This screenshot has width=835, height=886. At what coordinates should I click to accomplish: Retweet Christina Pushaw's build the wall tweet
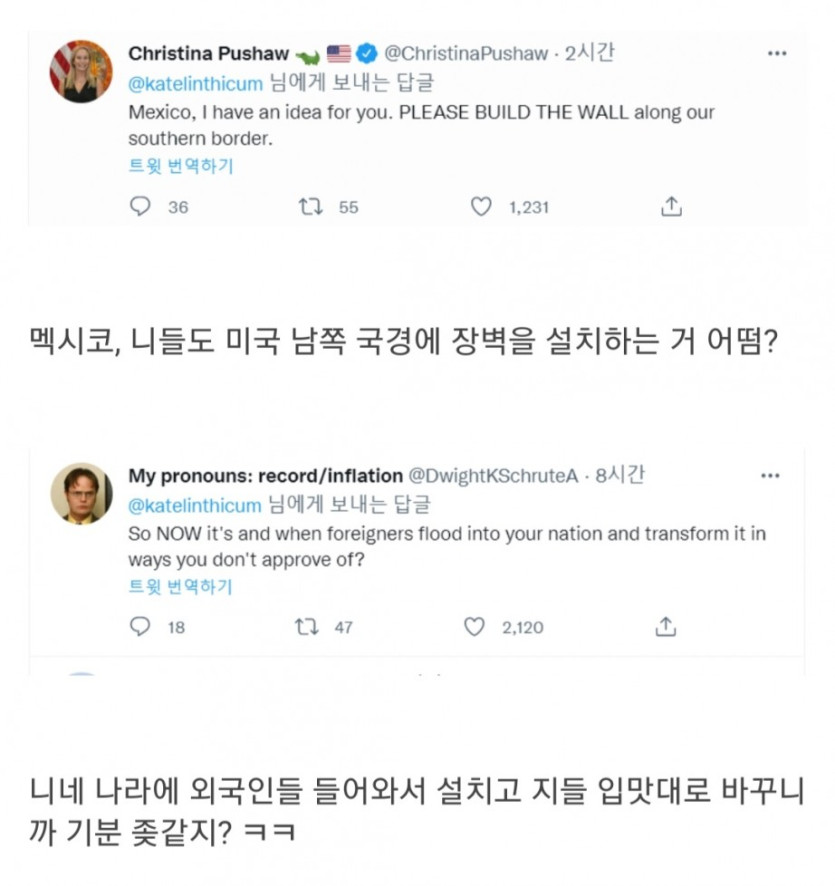311,207
